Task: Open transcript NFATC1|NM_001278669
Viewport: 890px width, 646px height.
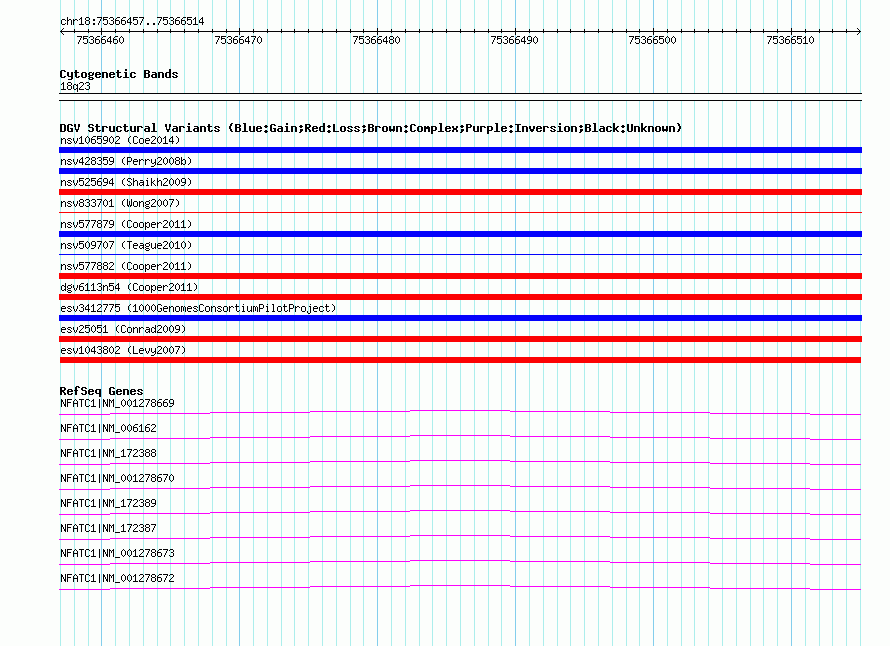Action: click(x=117, y=404)
